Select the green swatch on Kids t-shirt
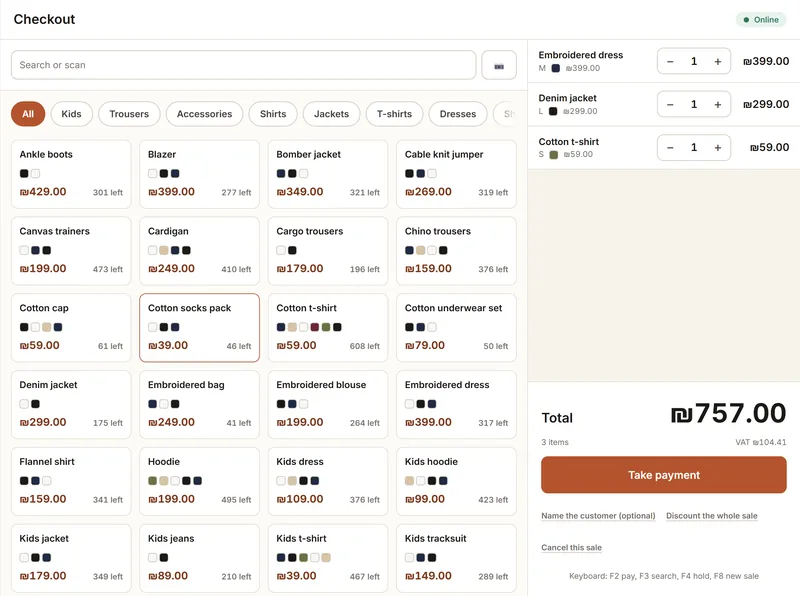The height and width of the screenshot is (596, 800). point(304,558)
